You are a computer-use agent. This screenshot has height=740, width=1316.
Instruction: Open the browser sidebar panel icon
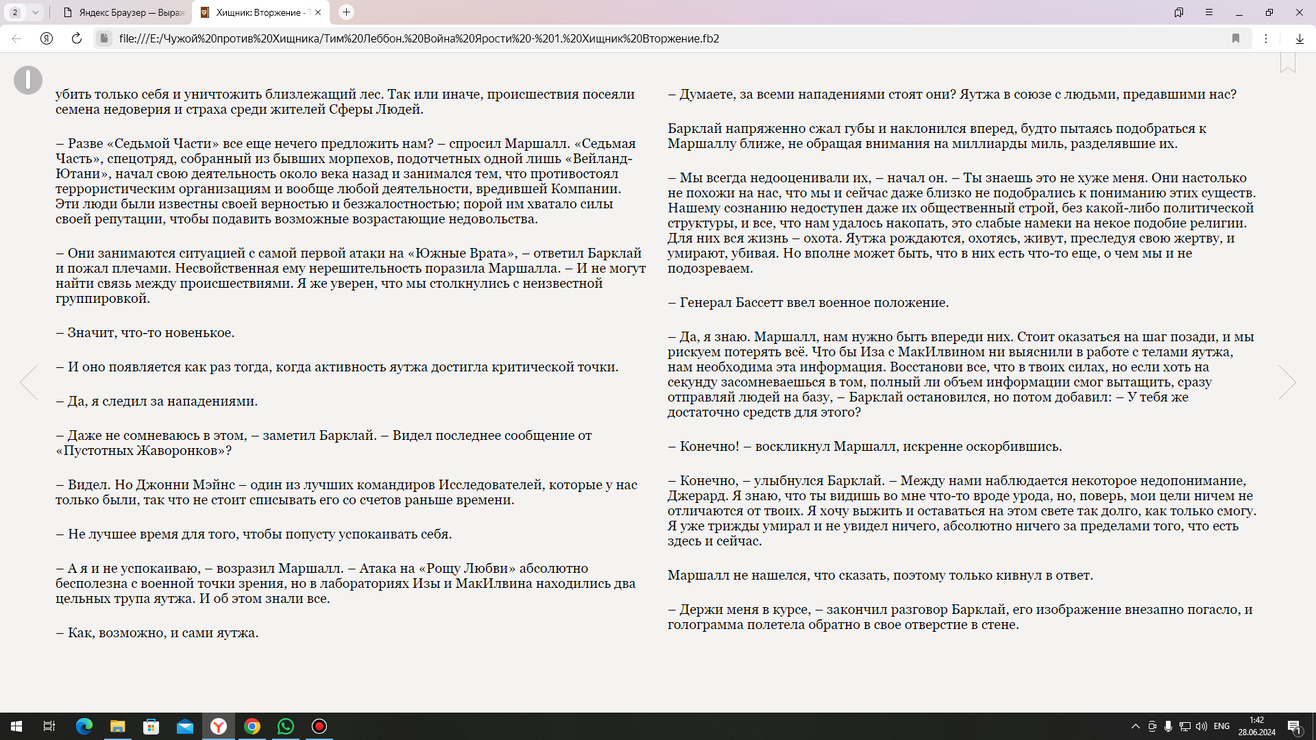coord(1179,12)
